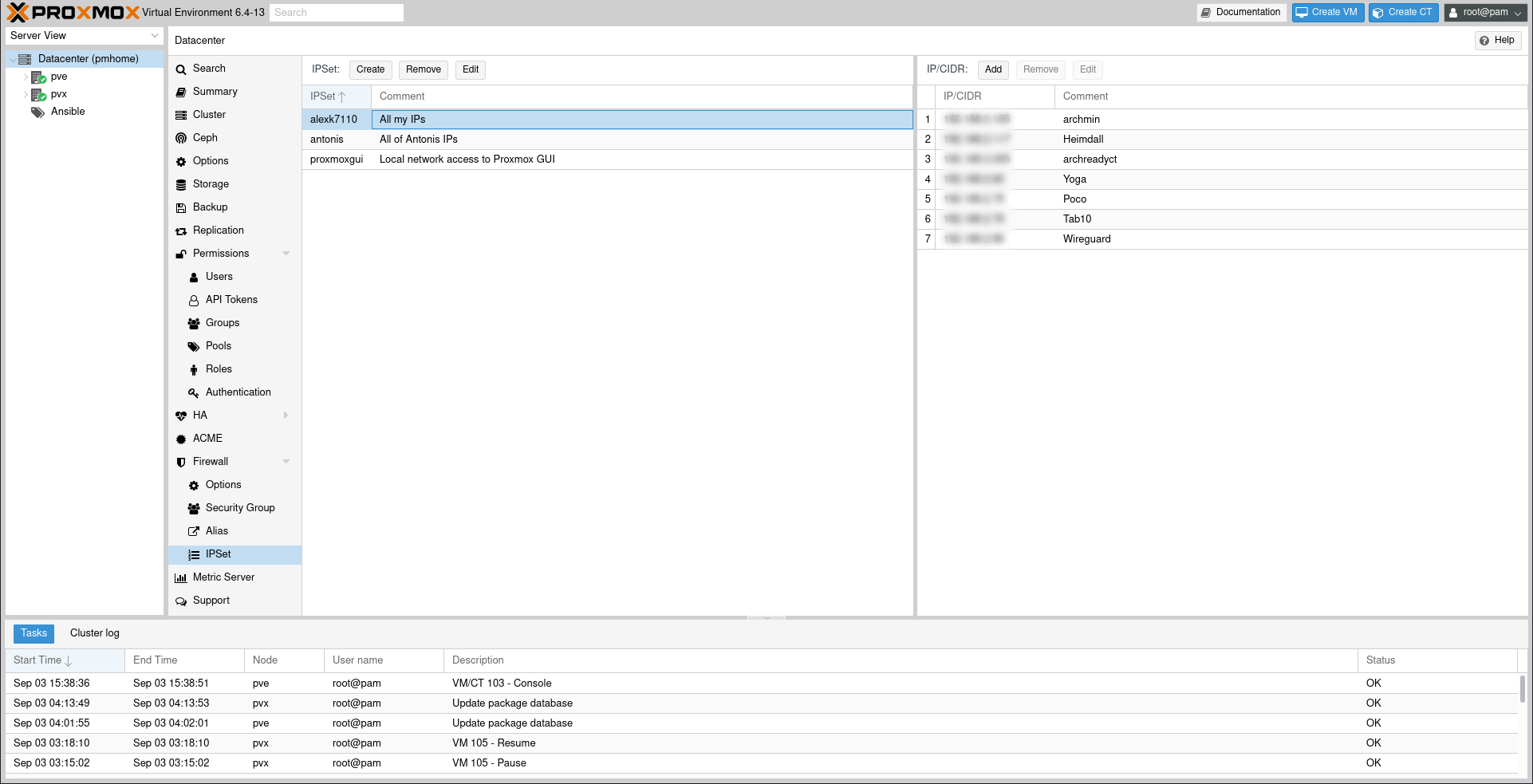Click the Replication icon

click(183, 230)
